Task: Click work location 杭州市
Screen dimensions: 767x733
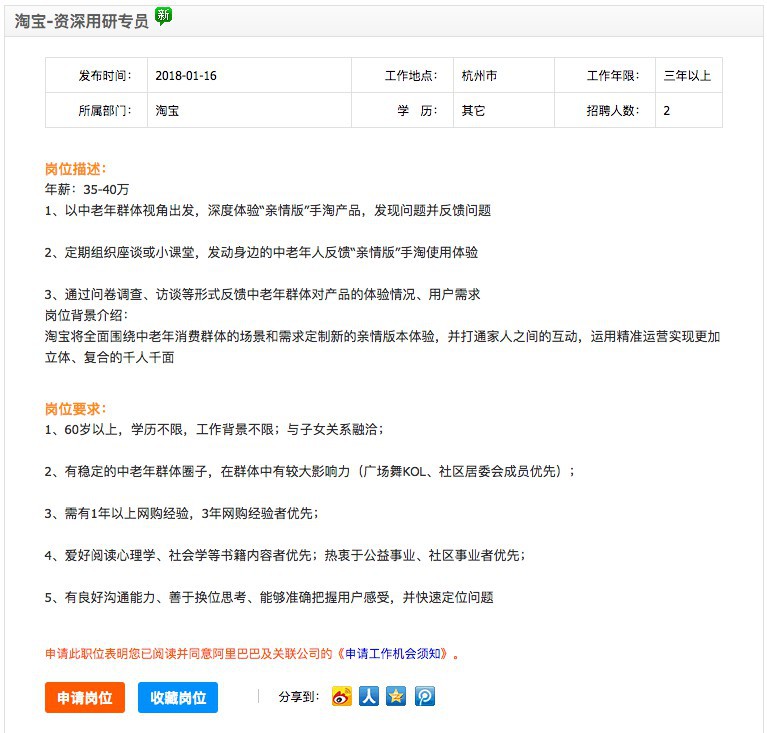Action: [x=479, y=76]
